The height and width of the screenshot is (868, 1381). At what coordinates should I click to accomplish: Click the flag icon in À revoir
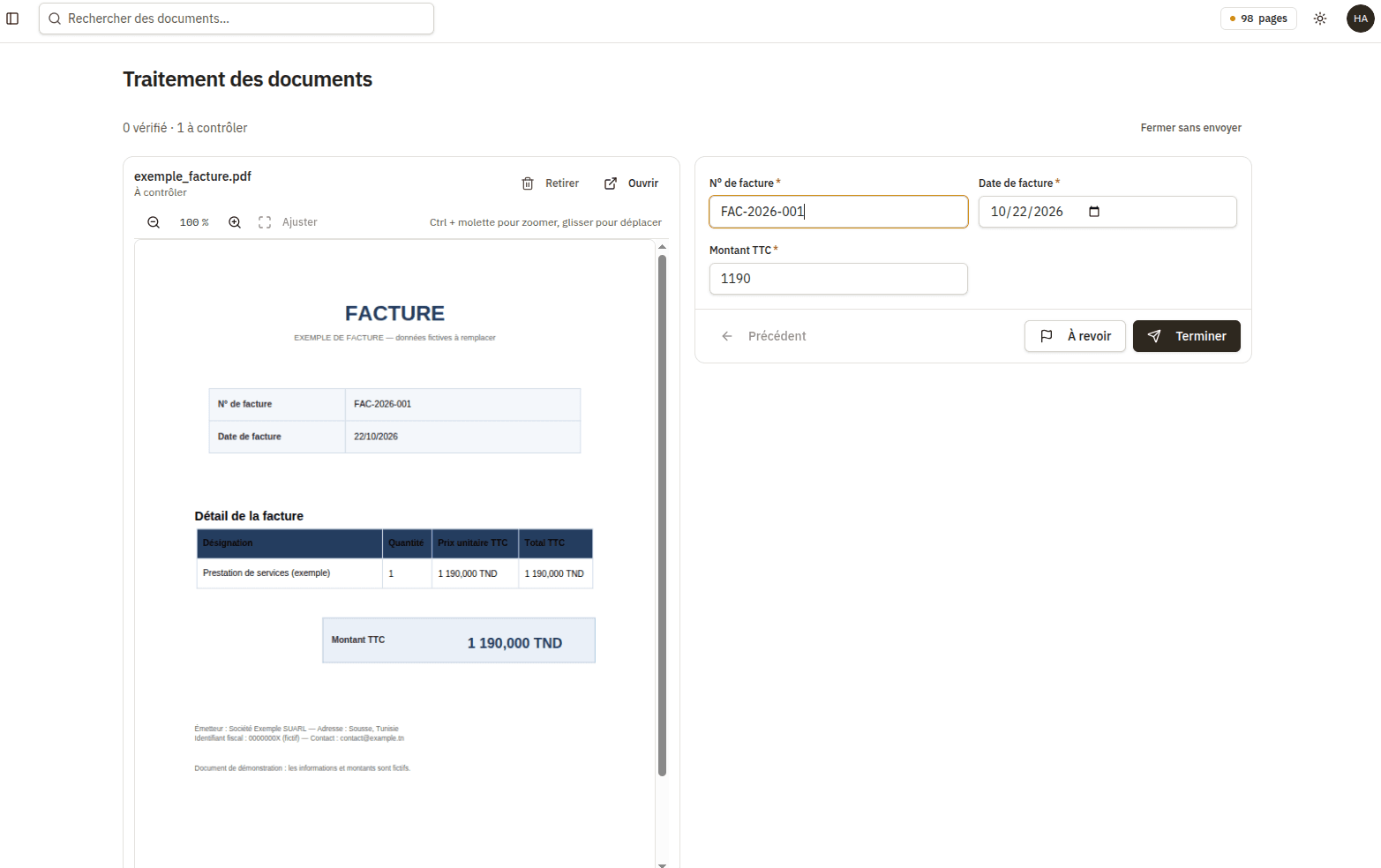click(x=1047, y=336)
